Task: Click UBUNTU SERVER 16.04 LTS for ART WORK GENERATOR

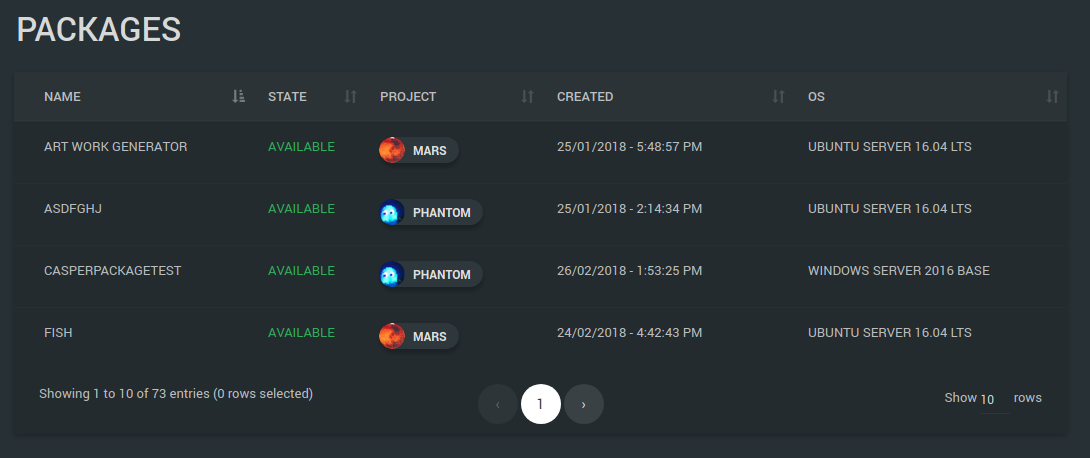Action: click(890, 147)
